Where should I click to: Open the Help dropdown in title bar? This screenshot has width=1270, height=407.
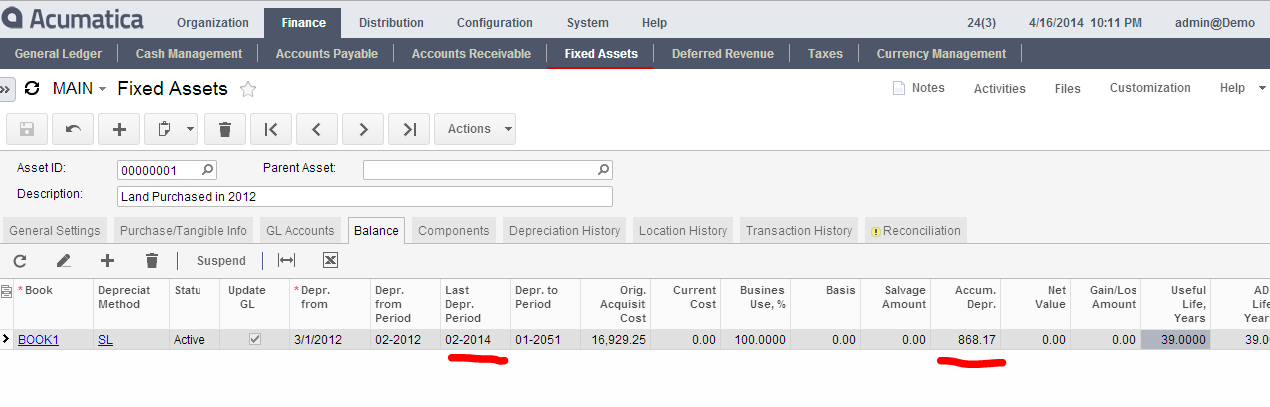(x=1243, y=88)
